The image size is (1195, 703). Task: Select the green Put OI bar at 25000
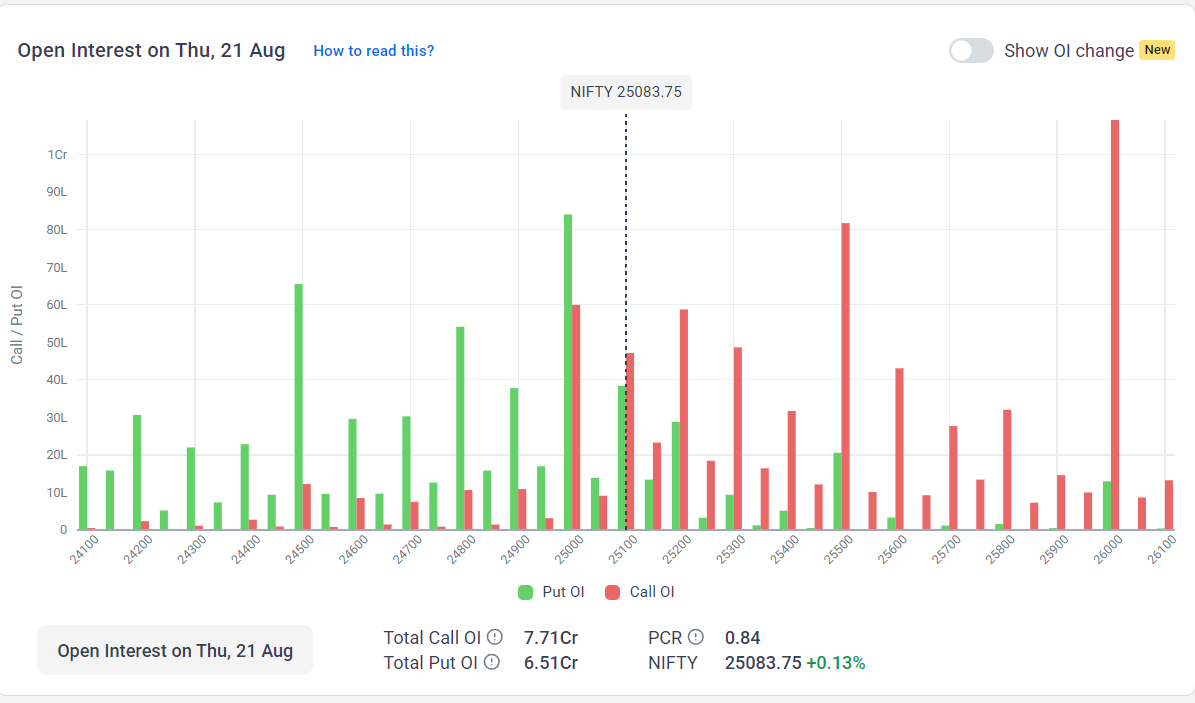coord(568,372)
